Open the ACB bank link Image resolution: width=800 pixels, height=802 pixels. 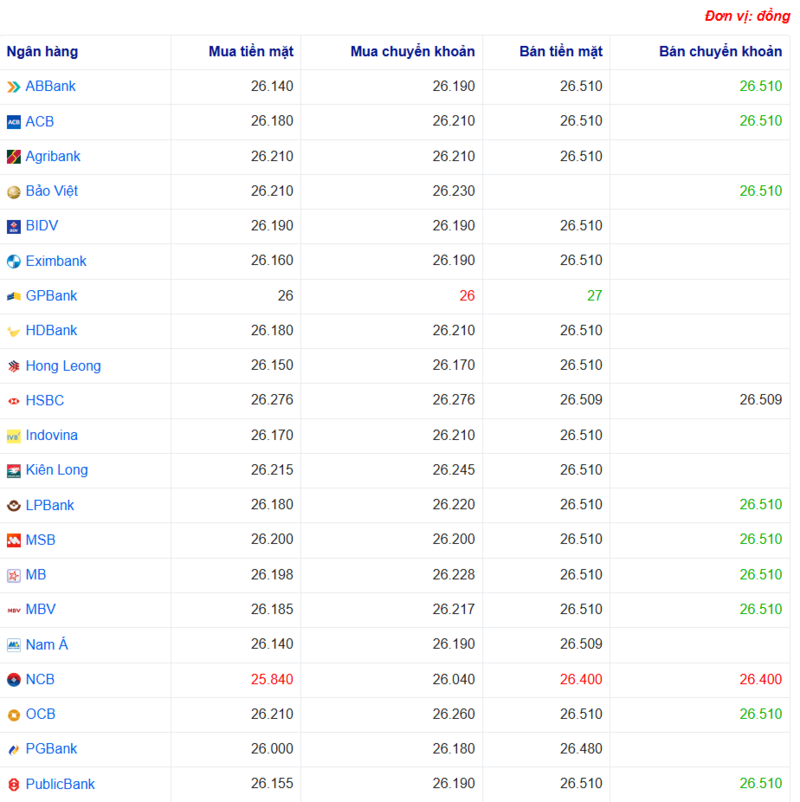(x=40, y=121)
